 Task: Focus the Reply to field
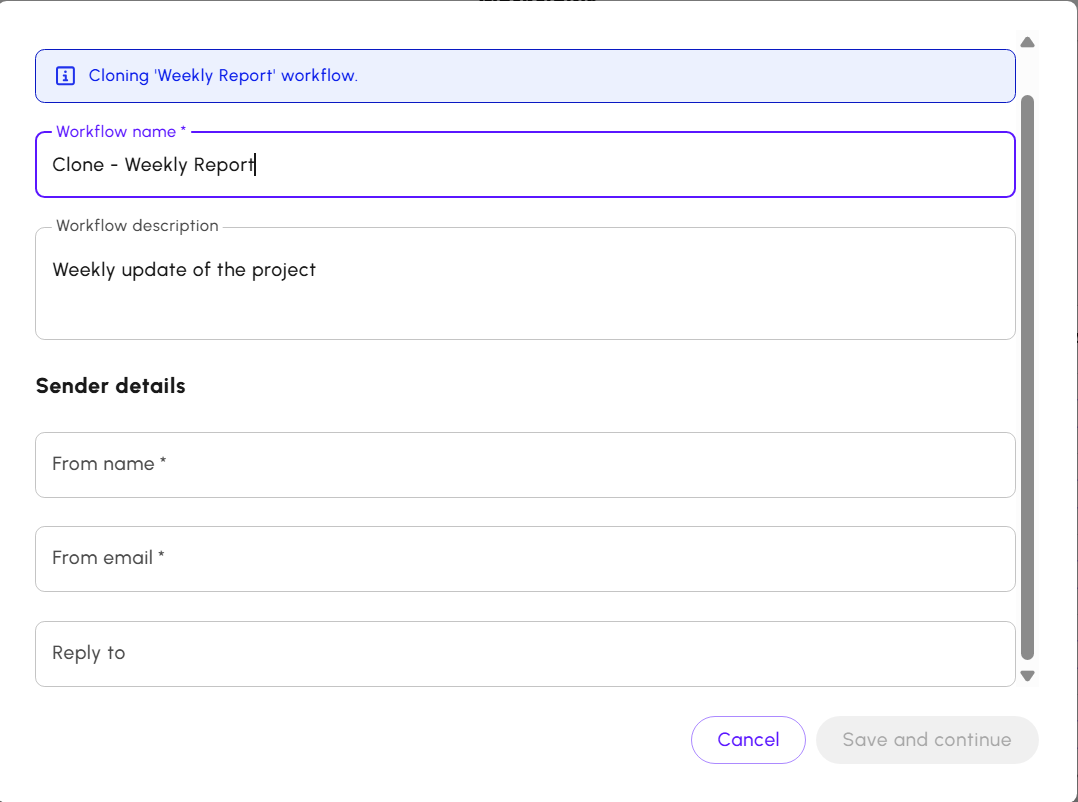pos(525,654)
